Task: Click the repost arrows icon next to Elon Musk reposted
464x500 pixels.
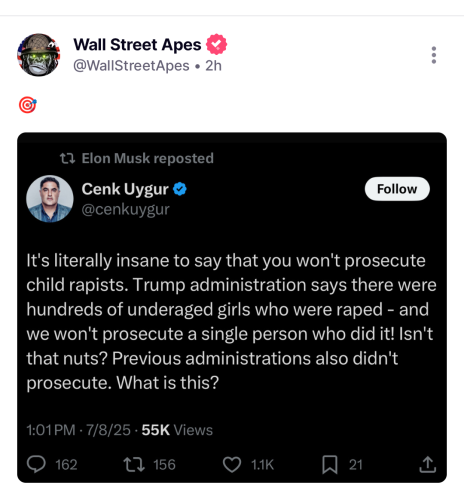Action: tap(67, 158)
